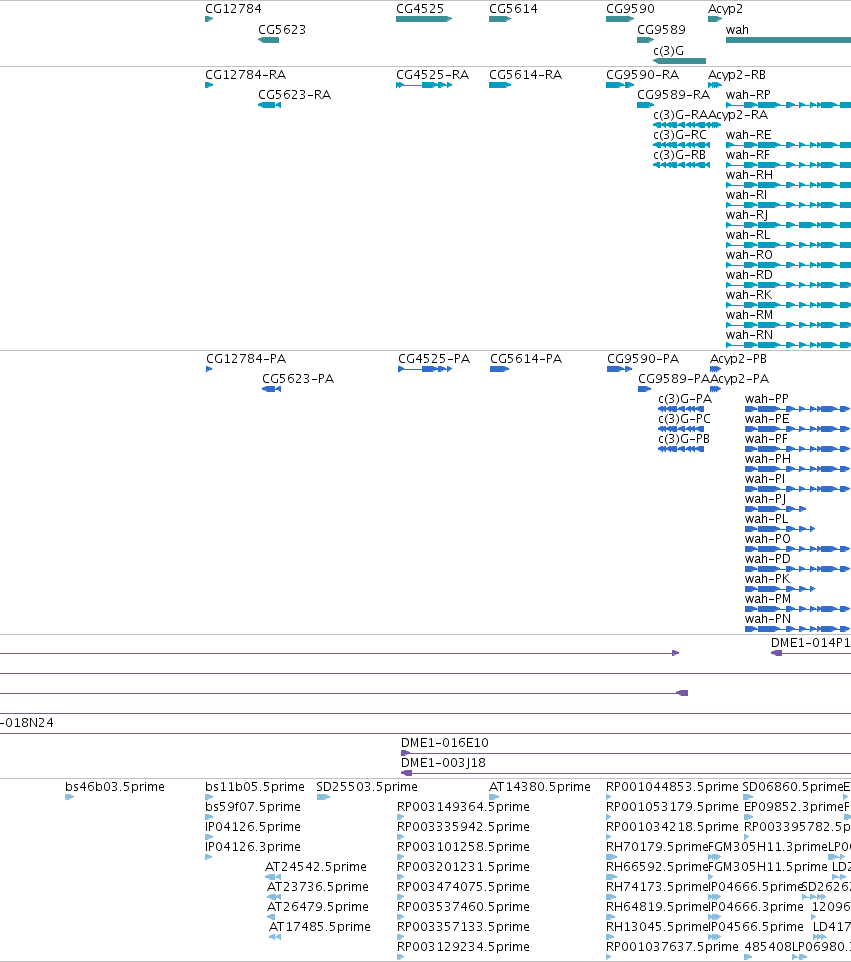The width and height of the screenshot is (851, 962).
Task: Click the c(3)G gene label
Action: click(668, 50)
